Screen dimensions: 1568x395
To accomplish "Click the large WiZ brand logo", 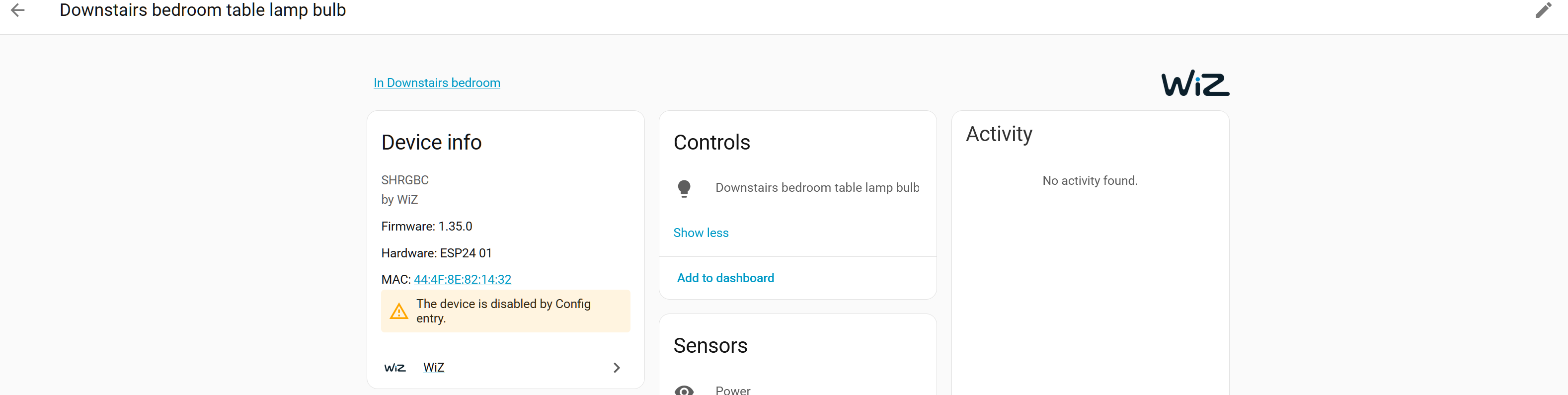I will [x=1194, y=83].
